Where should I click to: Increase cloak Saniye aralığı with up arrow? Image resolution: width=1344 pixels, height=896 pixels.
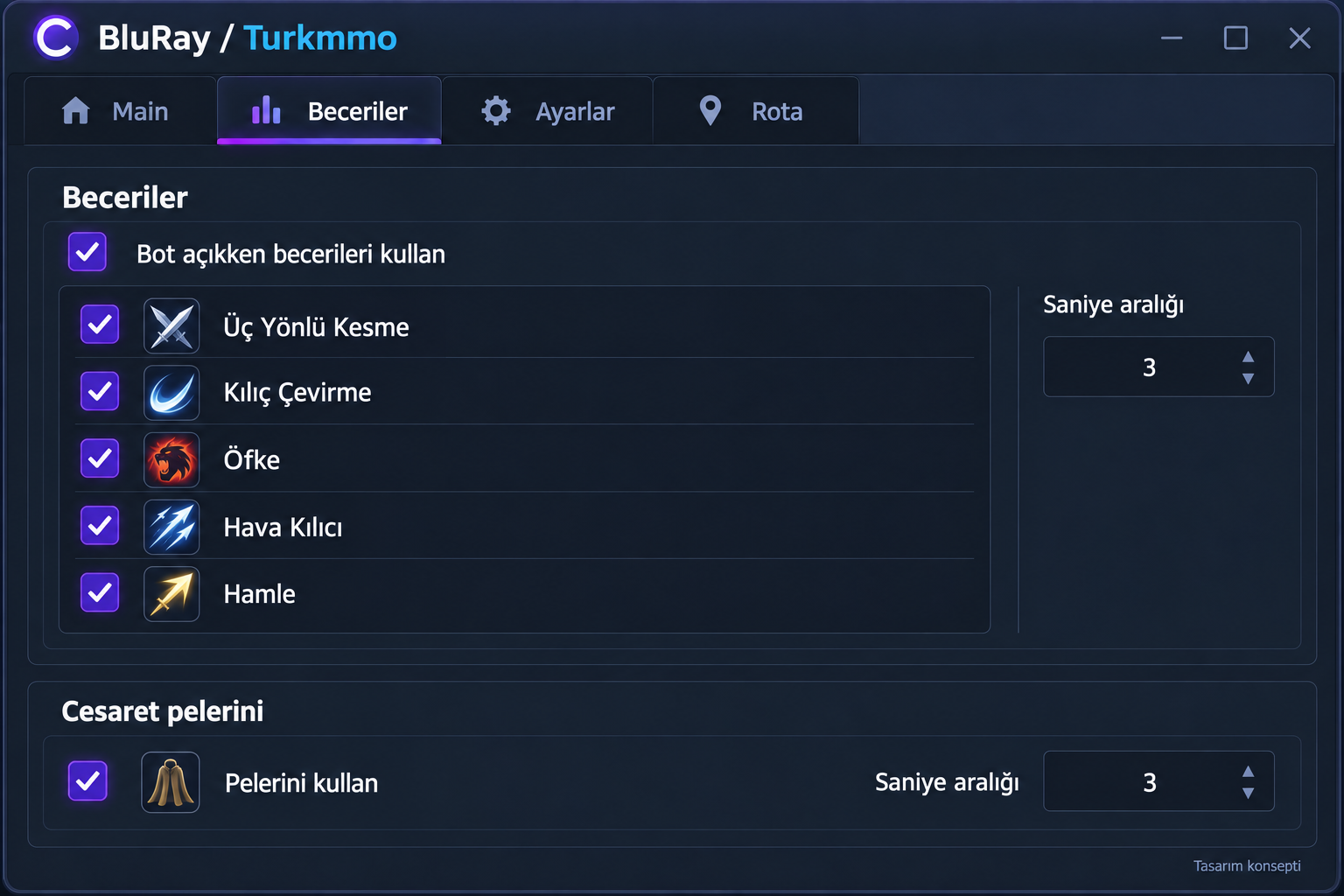[1249, 772]
